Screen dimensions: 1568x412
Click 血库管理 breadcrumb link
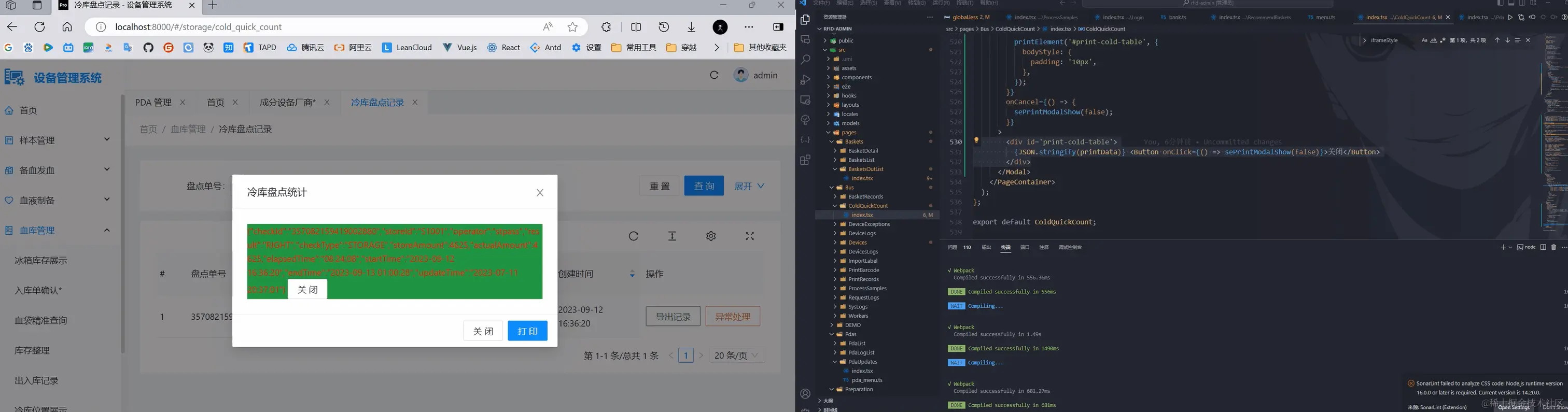click(188, 129)
